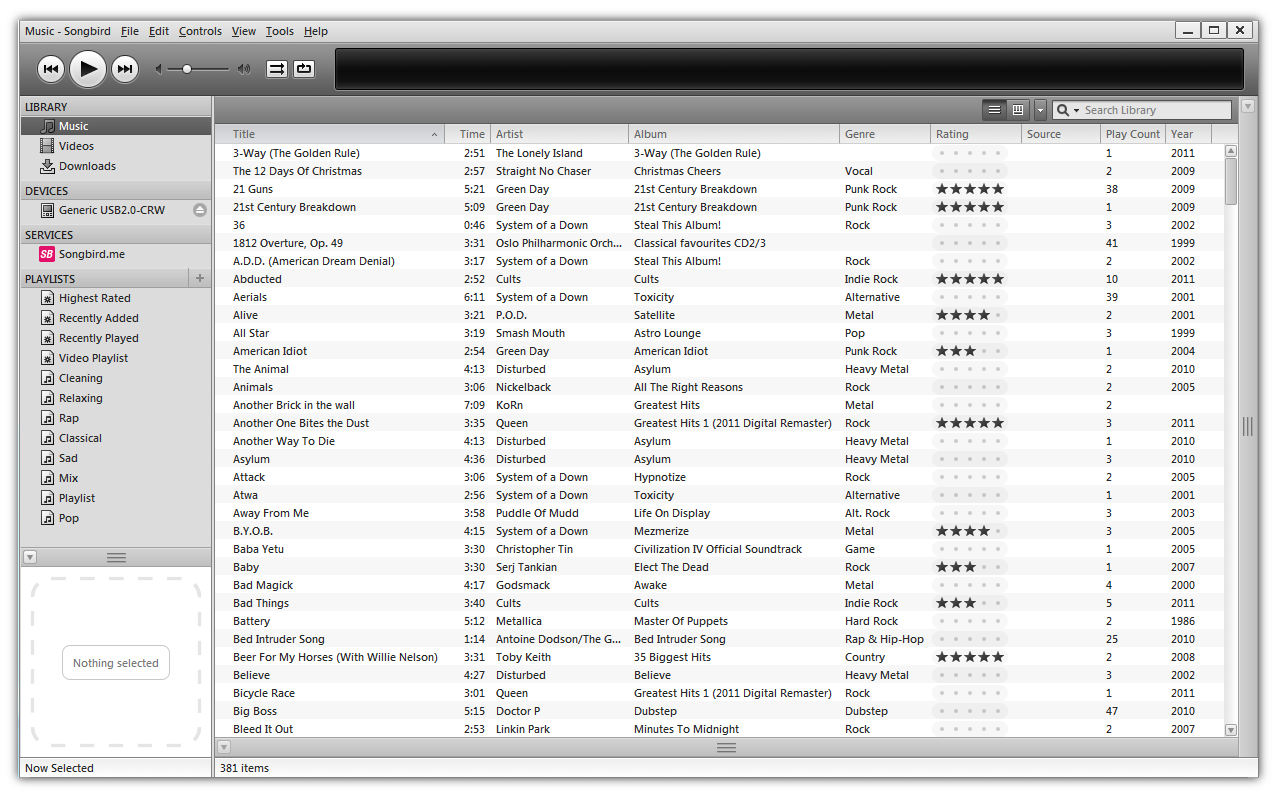Click artist Christopher Tin cell
This screenshot has height=798, width=1282.
click(x=560, y=549)
